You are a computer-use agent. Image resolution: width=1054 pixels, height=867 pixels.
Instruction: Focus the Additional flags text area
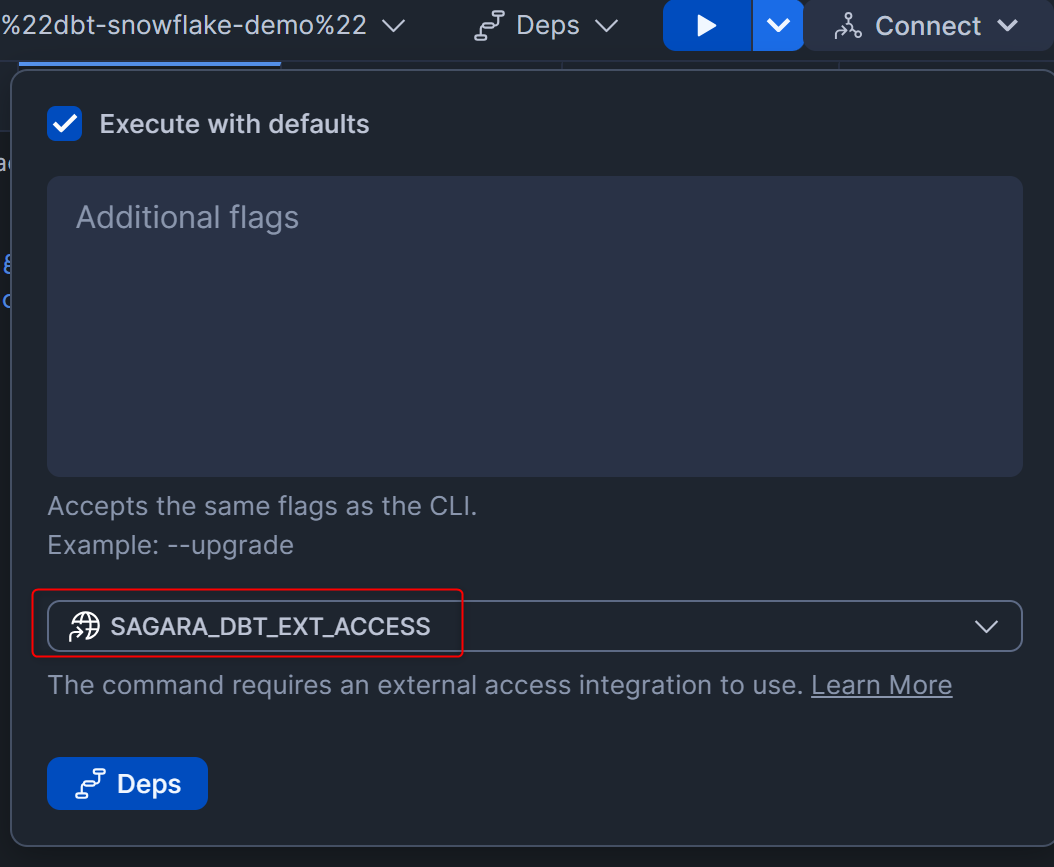(535, 327)
